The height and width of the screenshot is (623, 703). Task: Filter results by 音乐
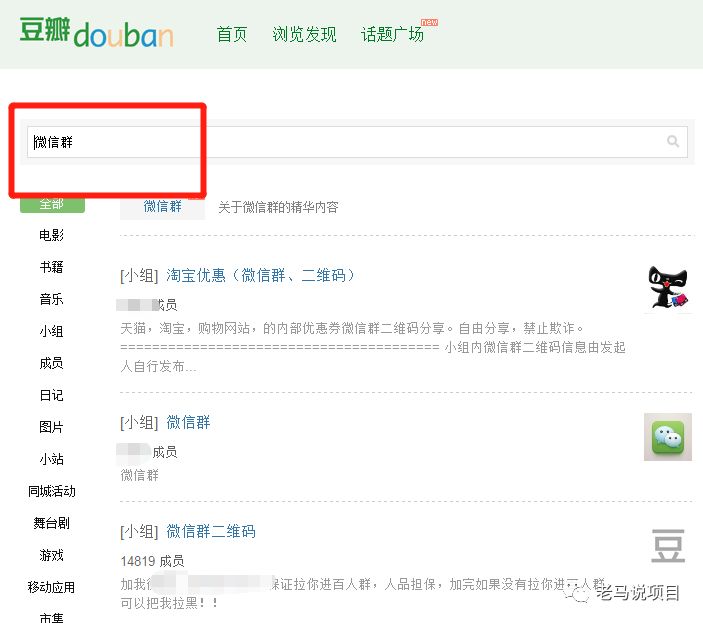point(52,299)
